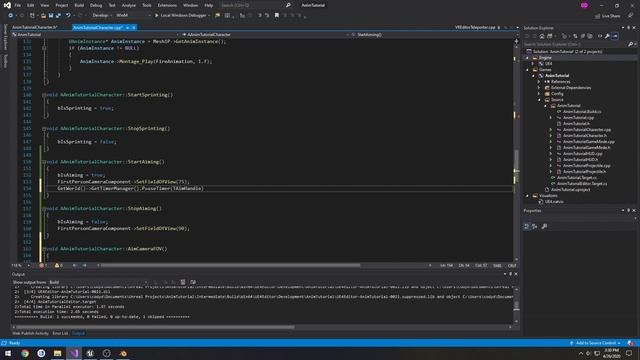The height and width of the screenshot is (360, 640).
Task: Click the Undo arrow icon
Action: pyautogui.click(x=68, y=16)
